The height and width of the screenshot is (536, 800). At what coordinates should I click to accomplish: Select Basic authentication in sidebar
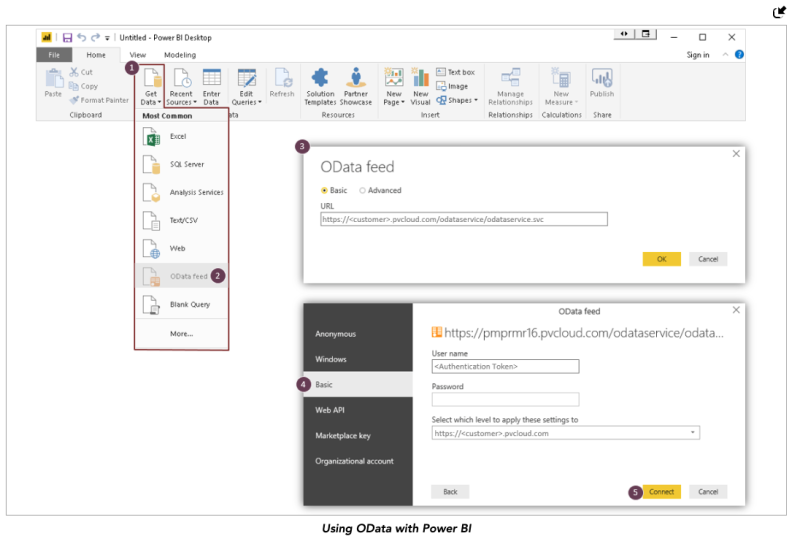coord(358,385)
